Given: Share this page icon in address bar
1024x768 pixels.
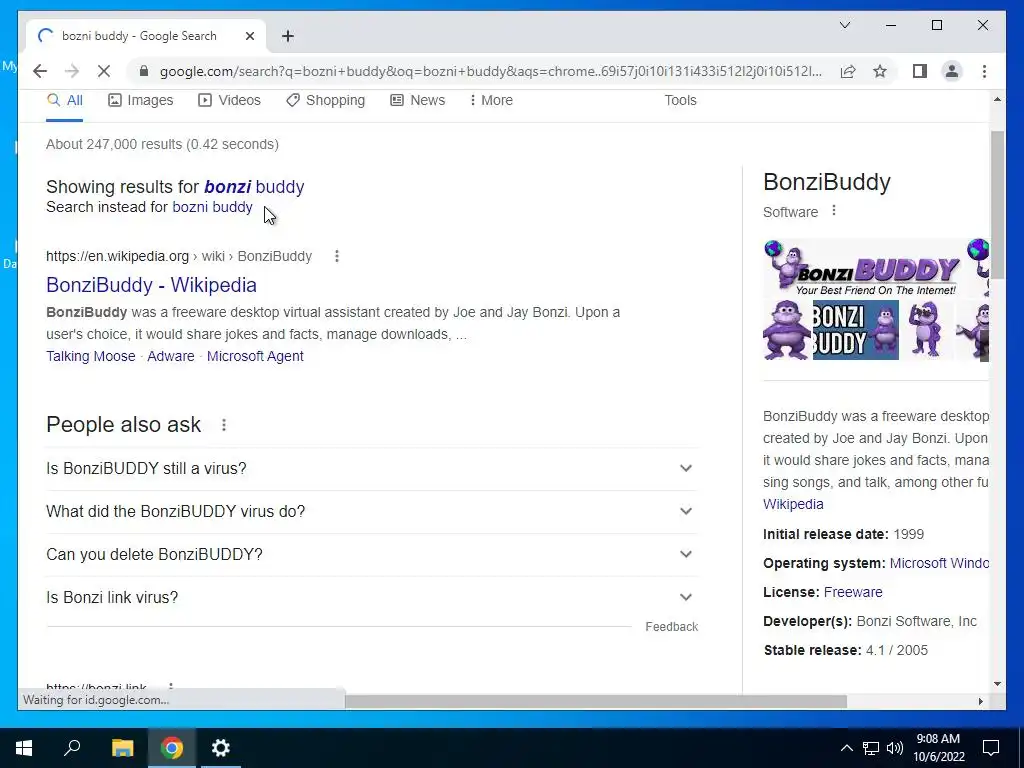Looking at the screenshot, I should [x=848, y=71].
